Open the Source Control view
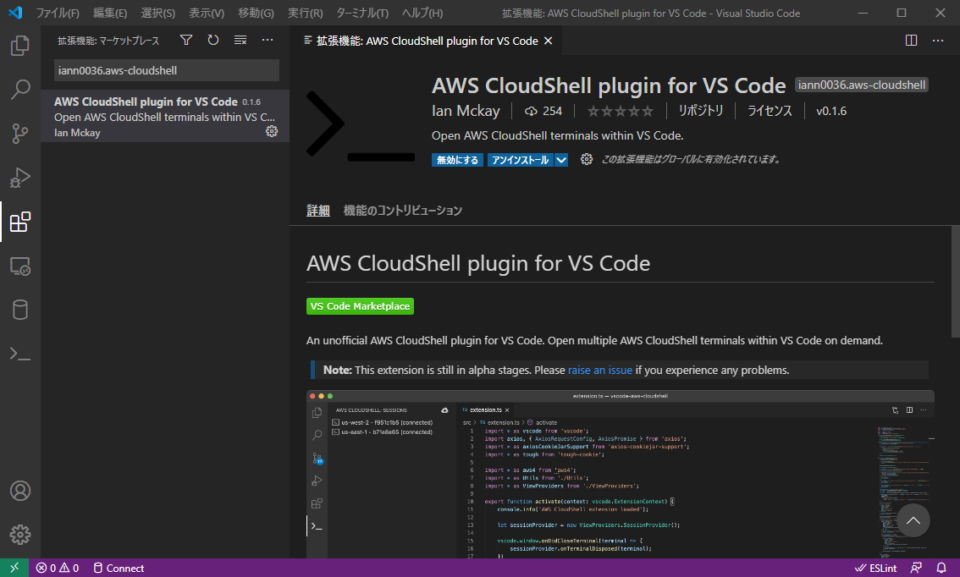The width and height of the screenshot is (960, 577). coord(21,134)
